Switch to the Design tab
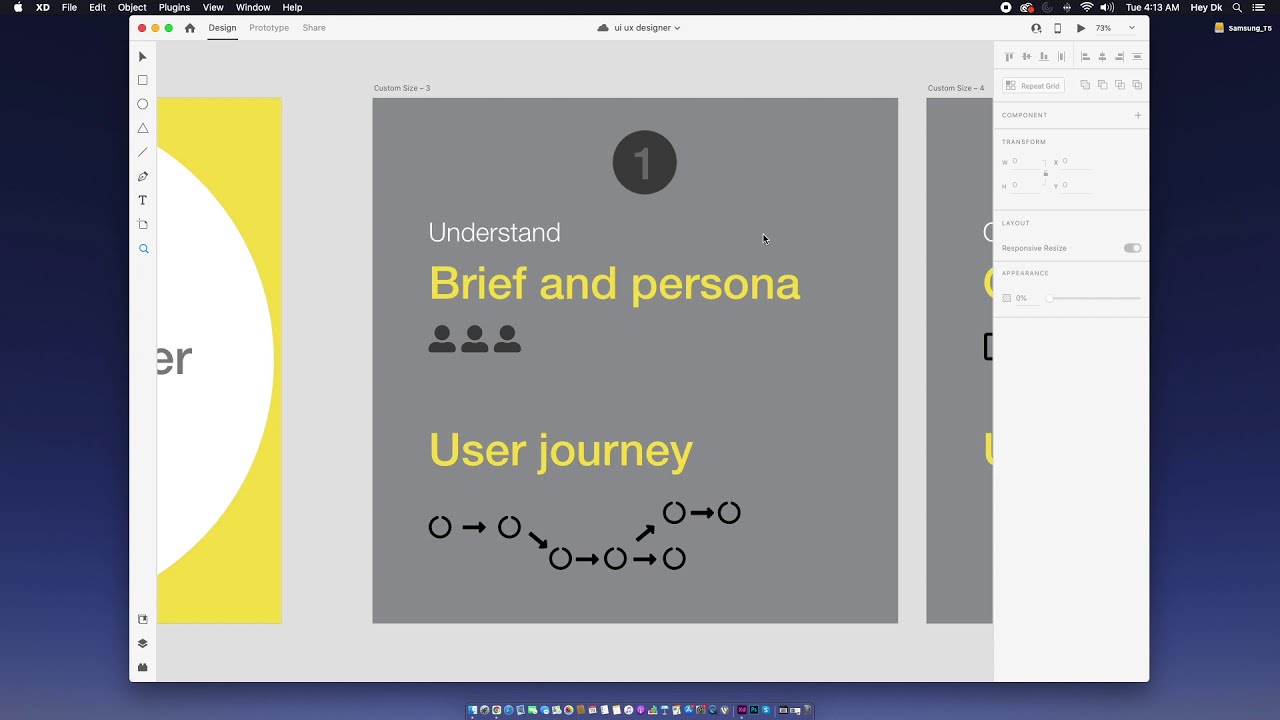The width and height of the screenshot is (1280, 720). pyautogui.click(x=222, y=28)
